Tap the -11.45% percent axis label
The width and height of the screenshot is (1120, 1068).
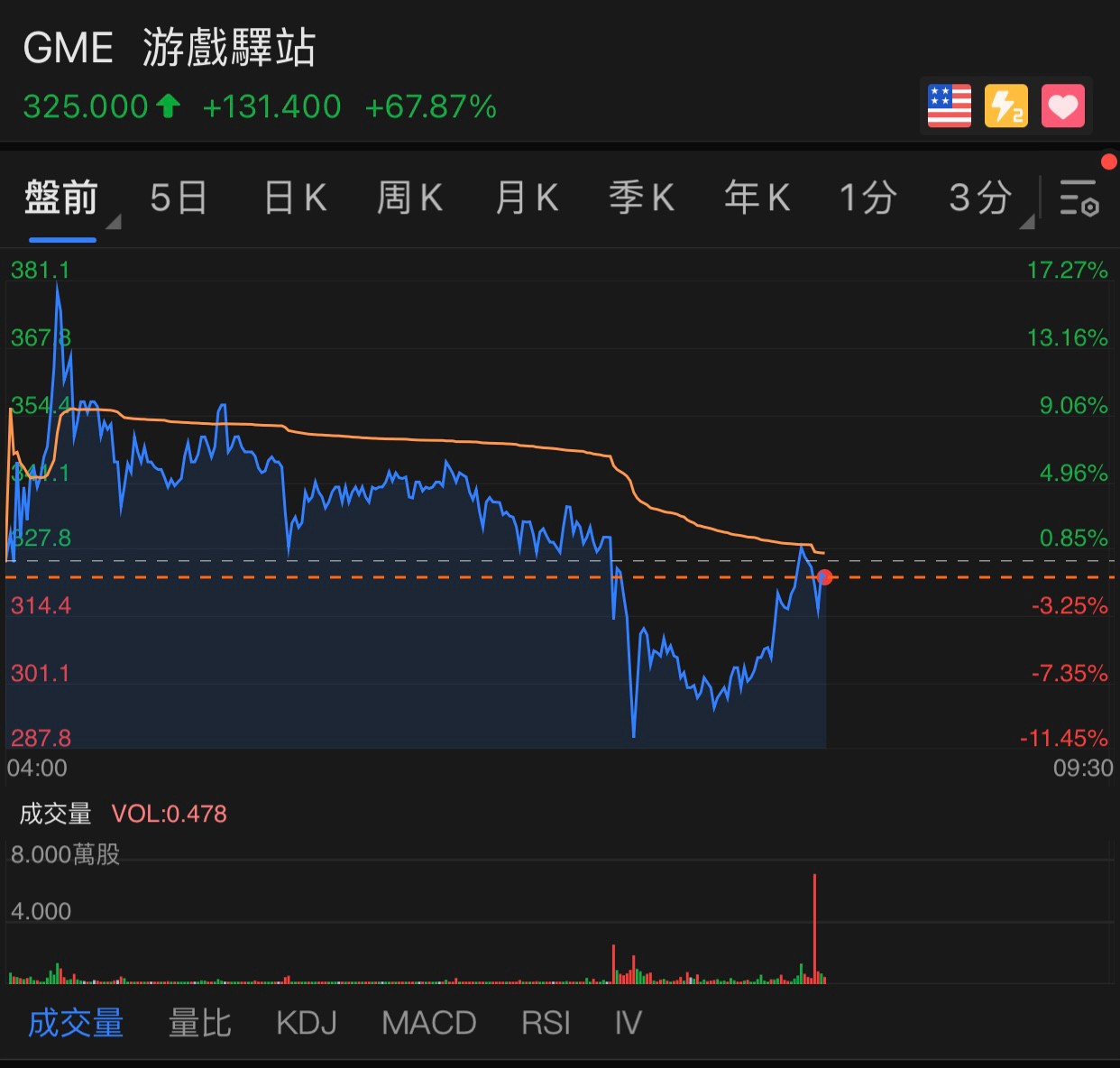[1064, 738]
